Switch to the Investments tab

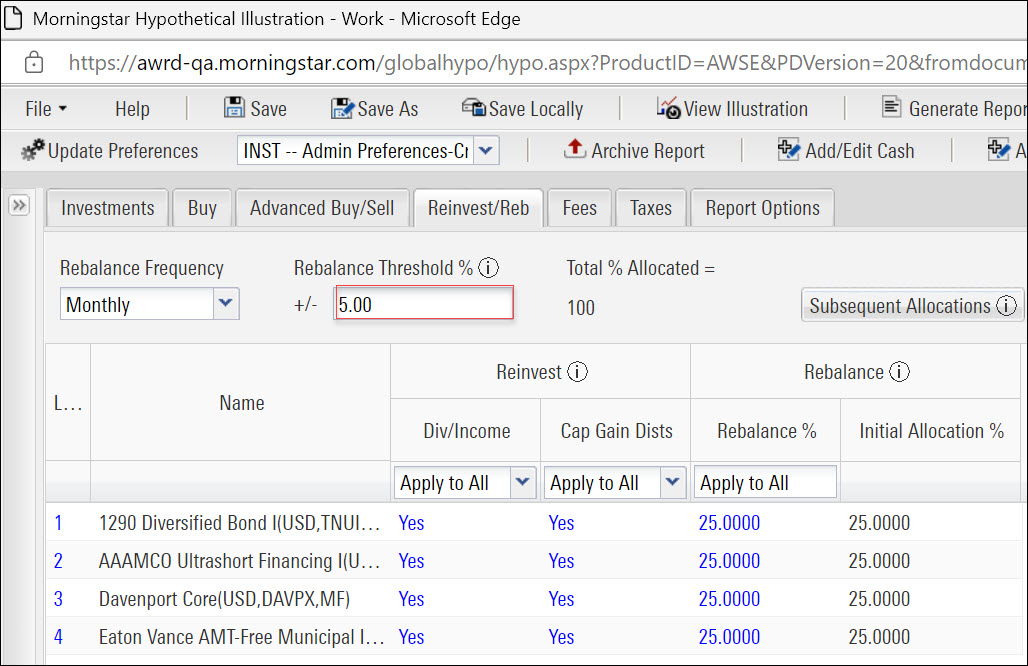tap(108, 208)
